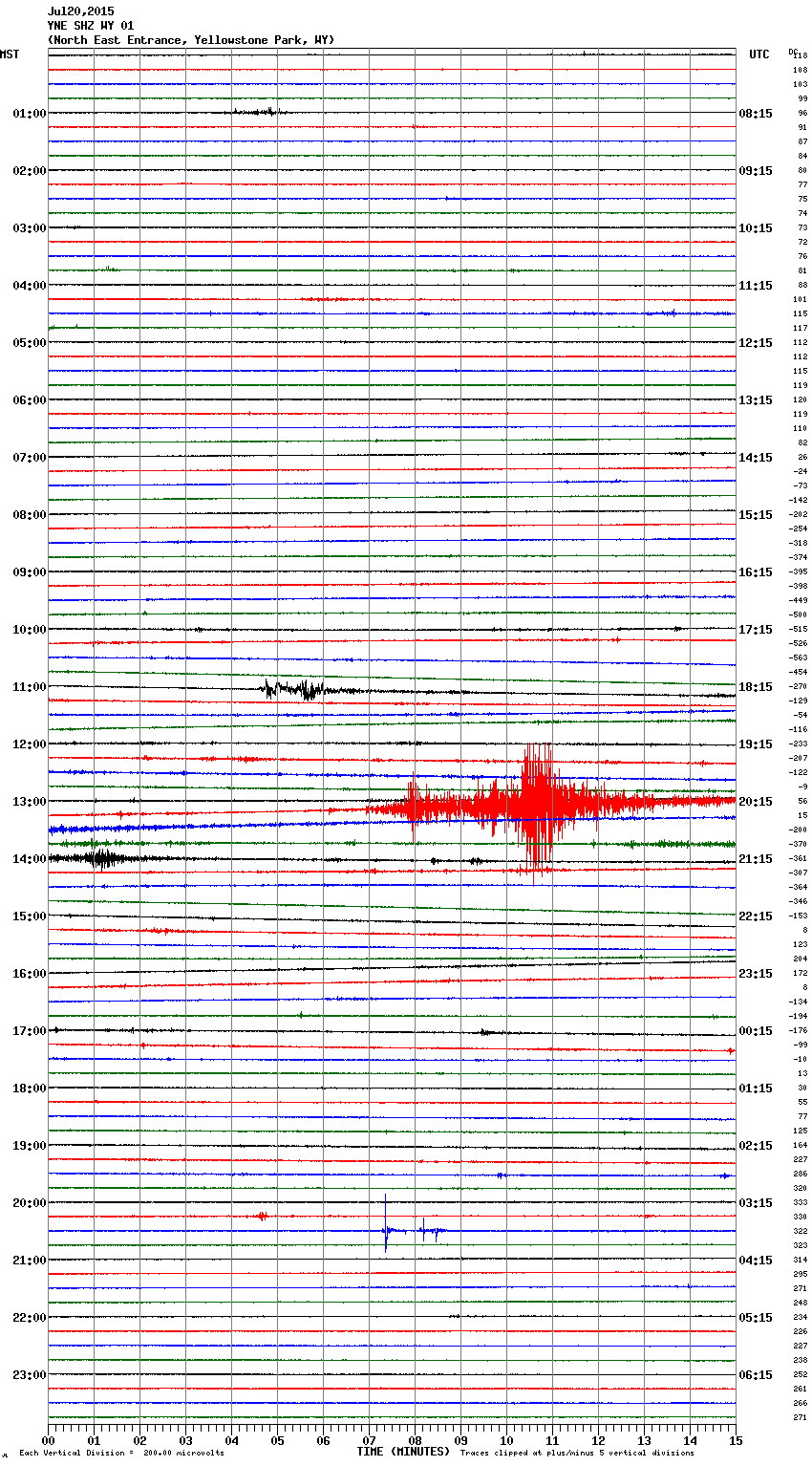Viewport: 812px width, 1466px height.
Task: Select the 13:00 MST time label
Action: [29, 802]
